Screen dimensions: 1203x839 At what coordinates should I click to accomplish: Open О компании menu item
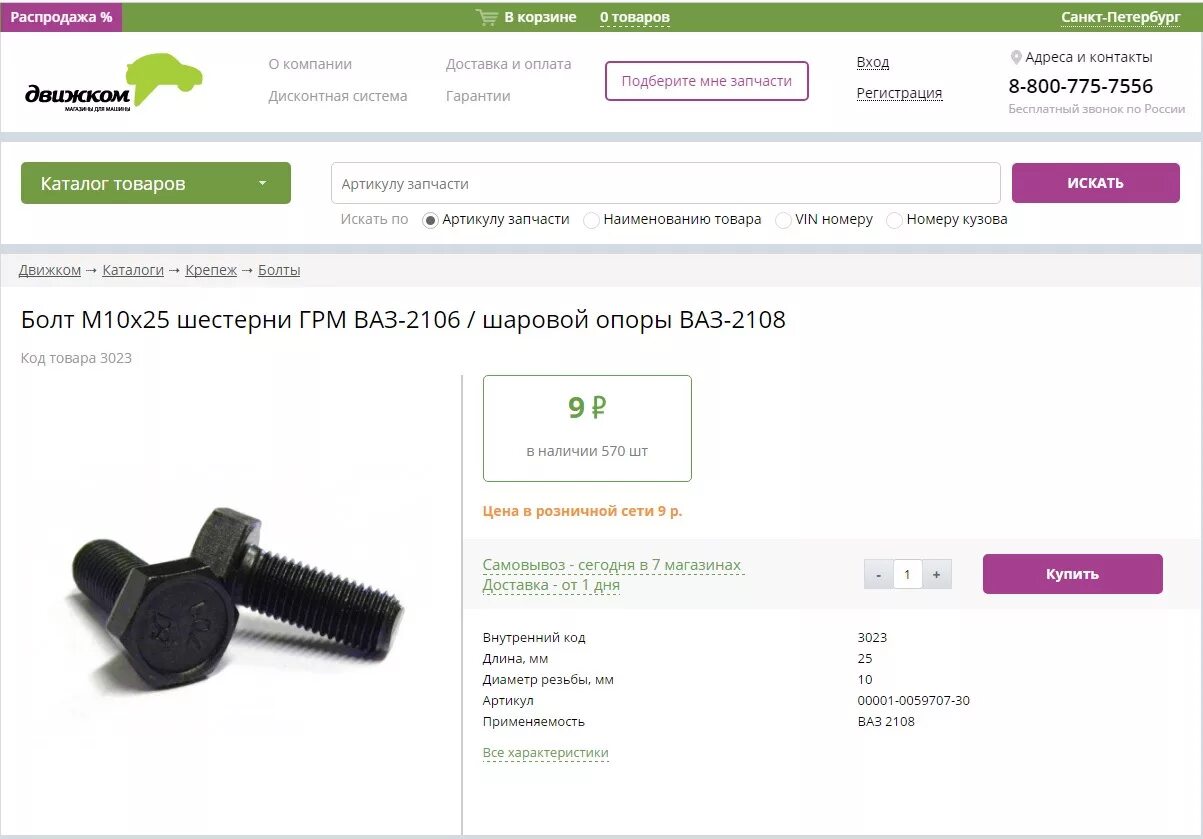coord(310,64)
